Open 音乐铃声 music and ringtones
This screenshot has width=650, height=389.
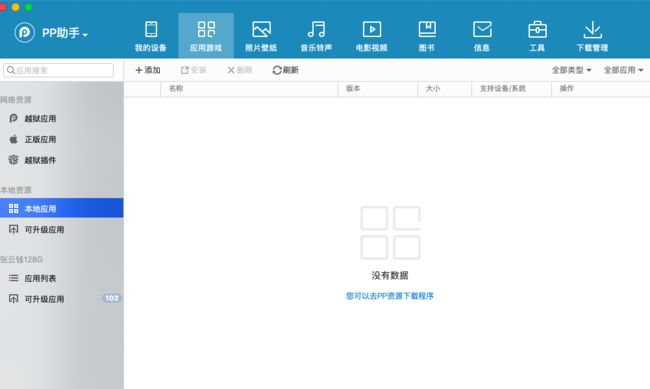(316, 36)
